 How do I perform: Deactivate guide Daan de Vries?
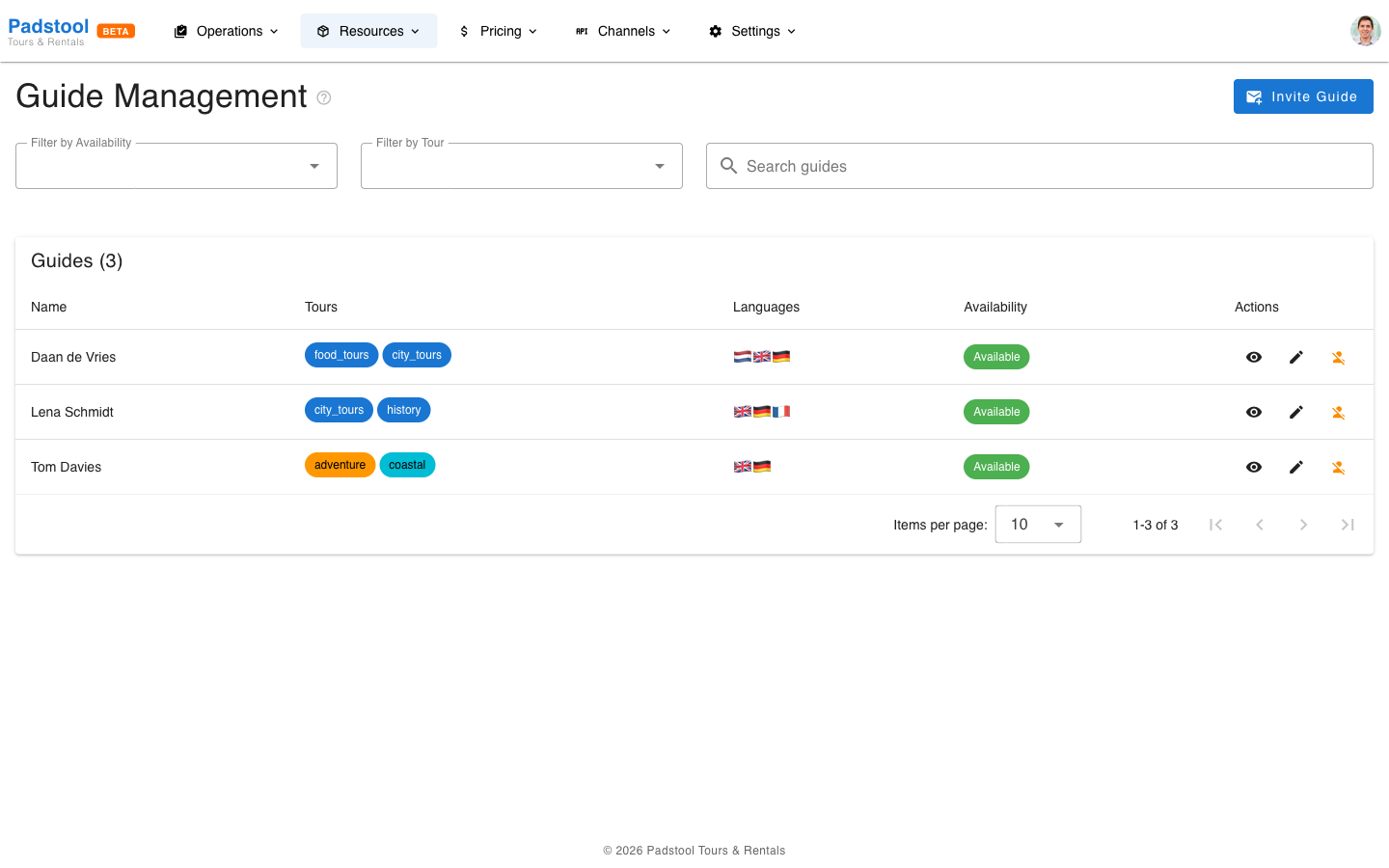pos(1339,357)
